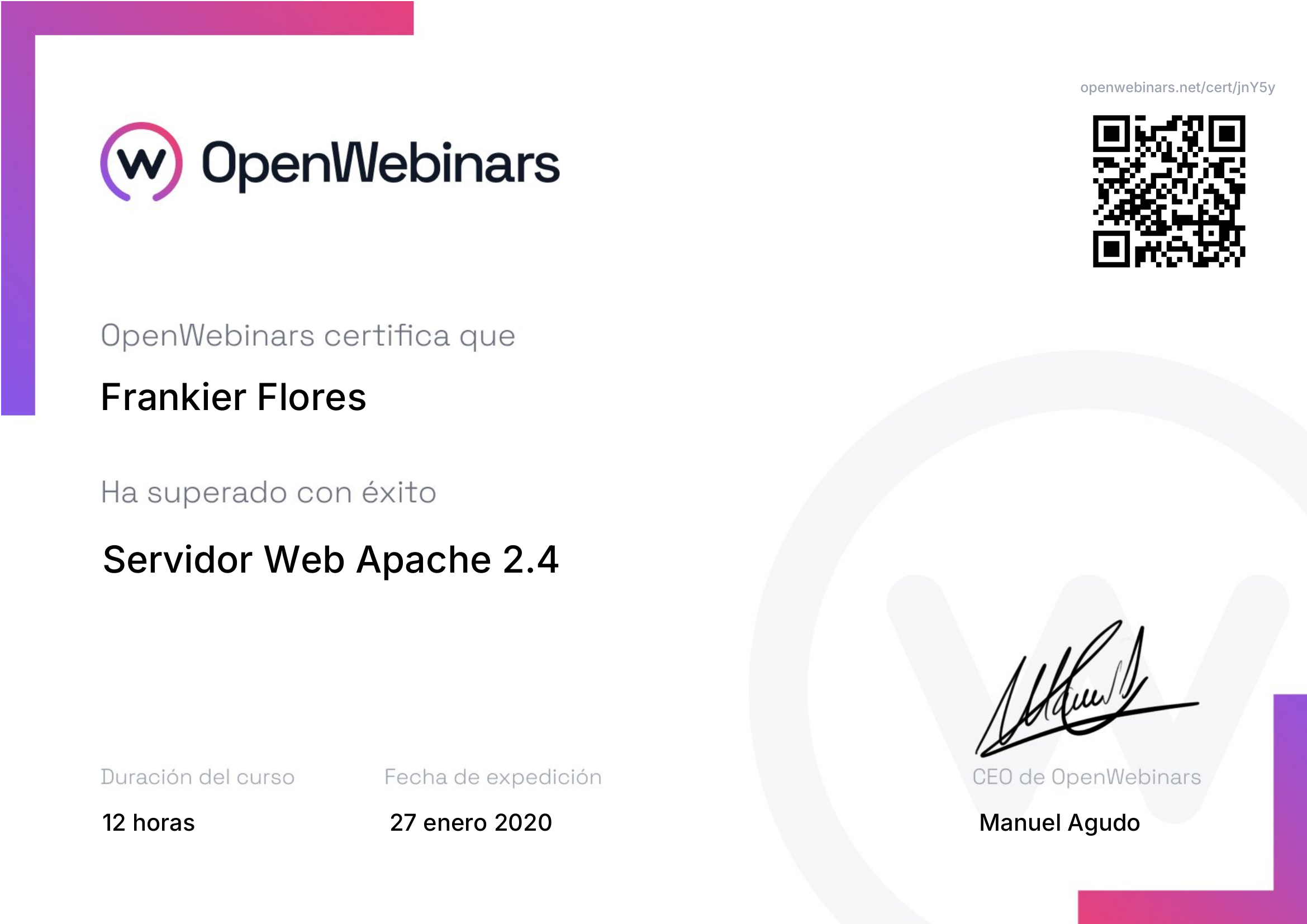This screenshot has width=1307, height=924.
Task: Click the bottom-left square of the QR code
Action: click(x=1111, y=249)
